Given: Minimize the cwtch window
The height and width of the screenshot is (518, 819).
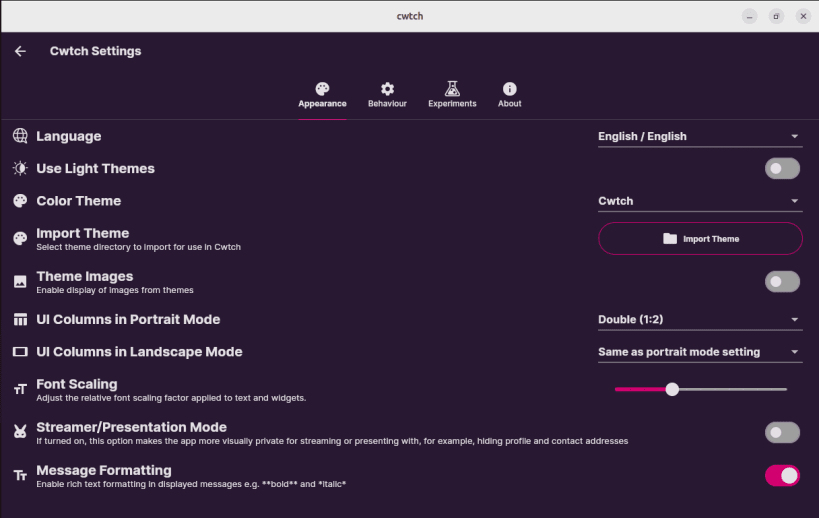Looking at the screenshot, I should 749,16.
